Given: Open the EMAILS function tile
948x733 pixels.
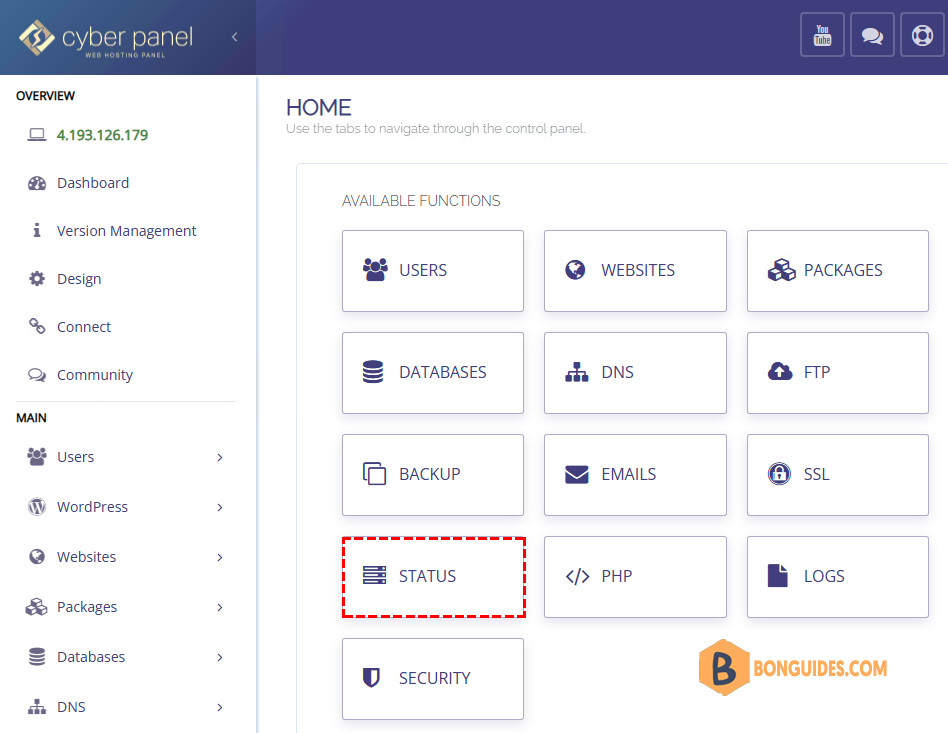Looking at the screenshot, I should (635, 475).
